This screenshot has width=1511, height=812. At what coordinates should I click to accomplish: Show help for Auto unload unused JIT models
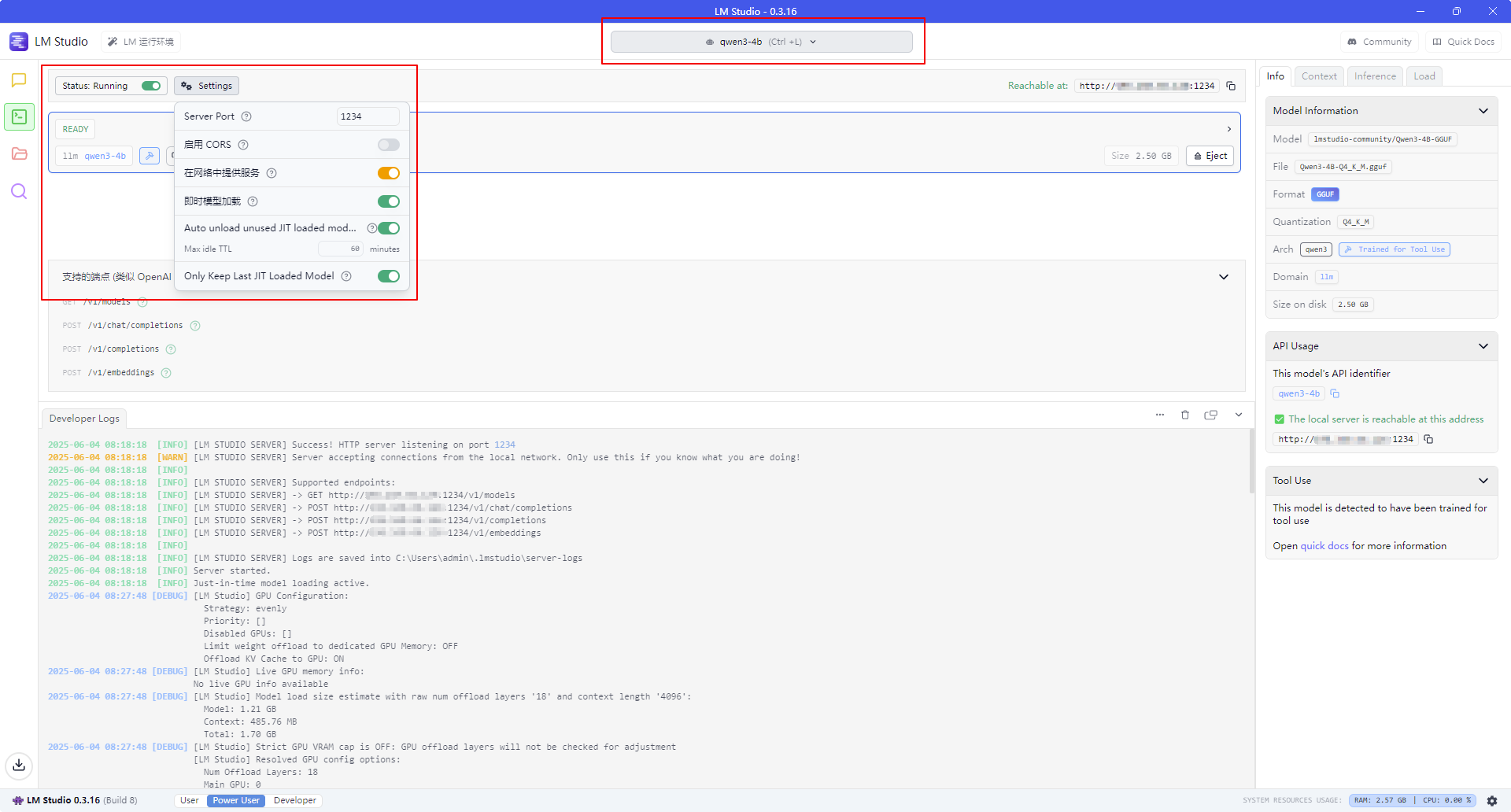(x=371, y=228)
